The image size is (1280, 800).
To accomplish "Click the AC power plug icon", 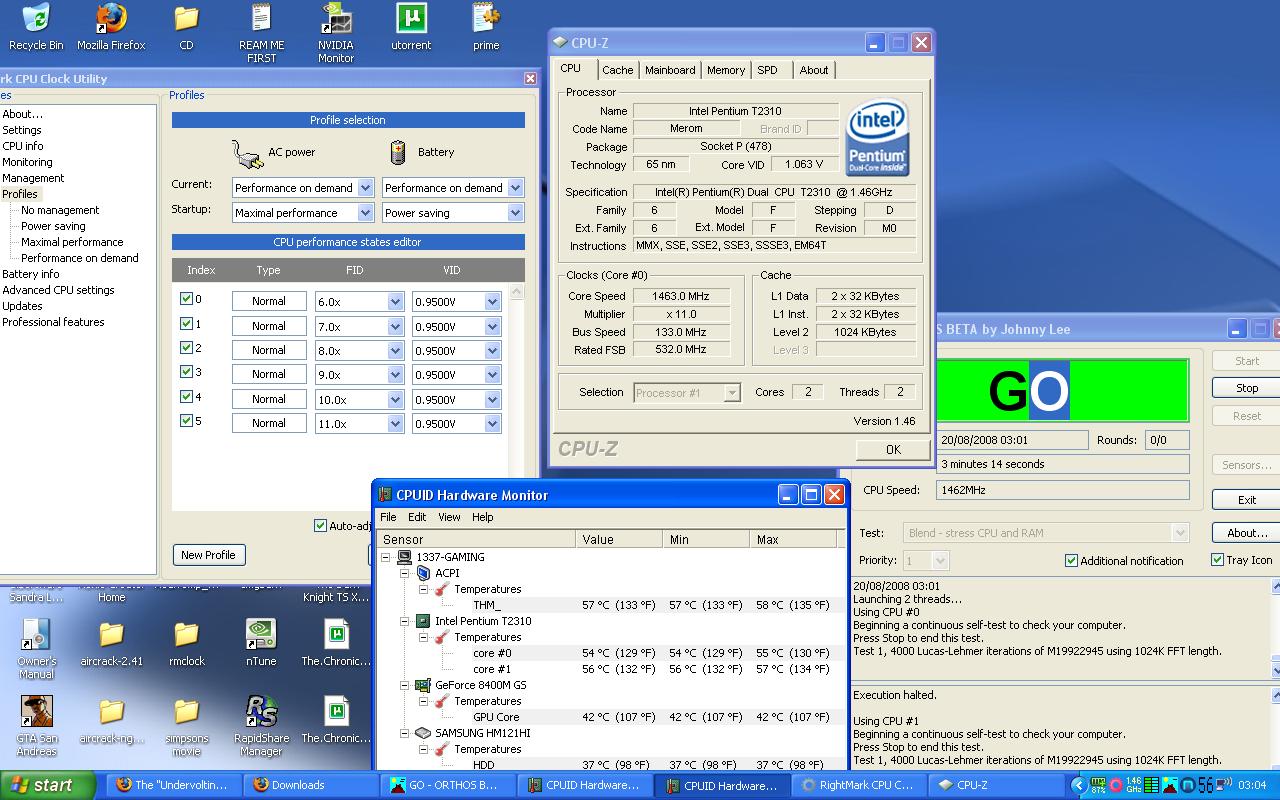I will 247,153.
